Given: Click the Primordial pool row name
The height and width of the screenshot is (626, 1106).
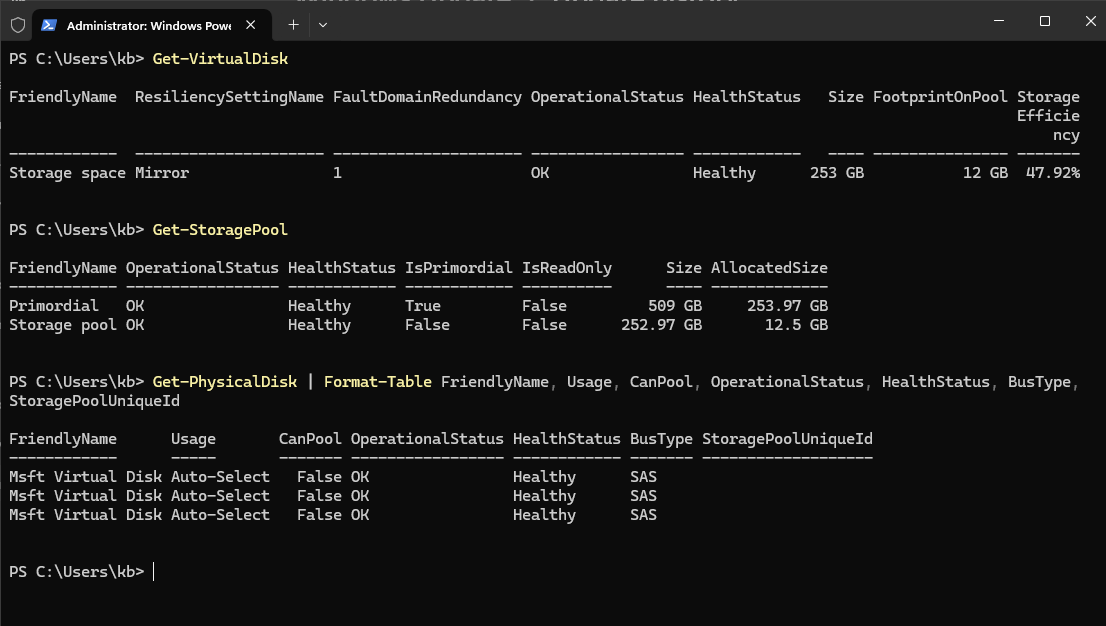Looking at the screenshot, I should point(54,306).
